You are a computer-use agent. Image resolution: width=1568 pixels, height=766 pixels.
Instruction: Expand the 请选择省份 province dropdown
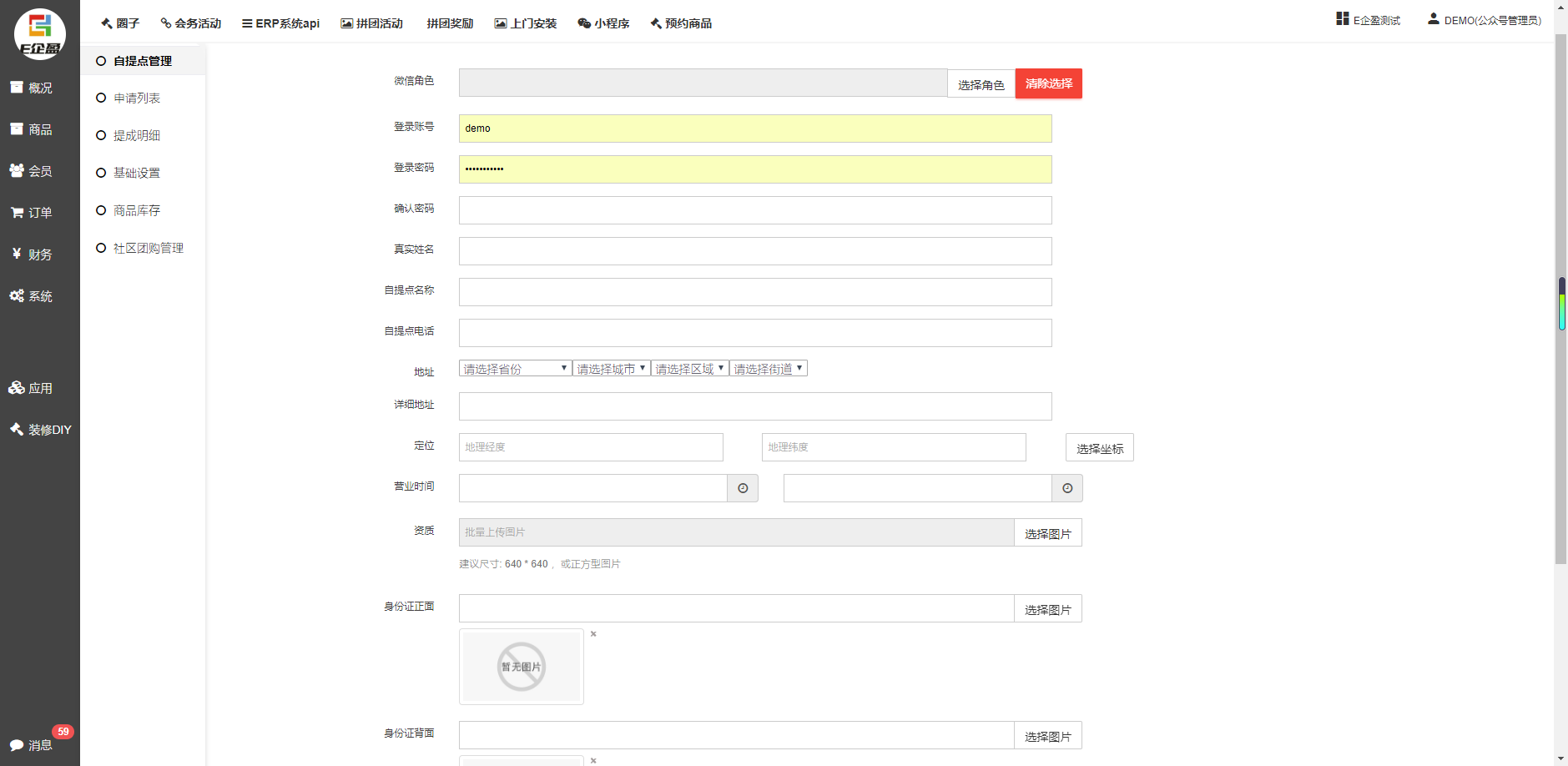(515, 369)
